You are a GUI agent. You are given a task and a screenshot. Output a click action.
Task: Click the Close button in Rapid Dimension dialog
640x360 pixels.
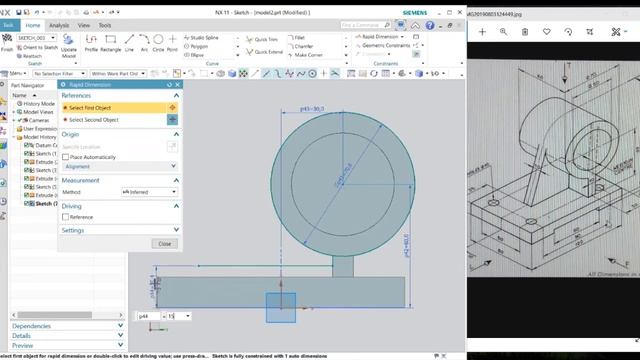165,244
